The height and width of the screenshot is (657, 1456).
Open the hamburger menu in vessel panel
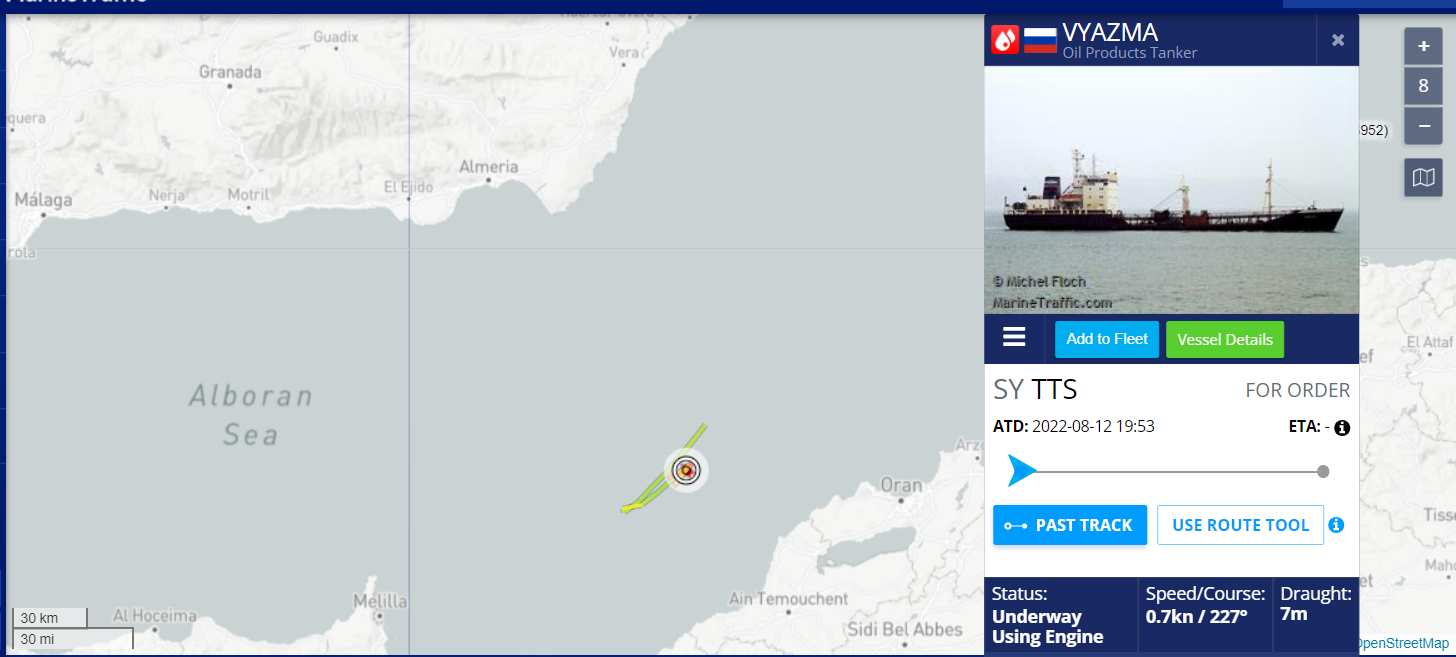click(1014, 338)
